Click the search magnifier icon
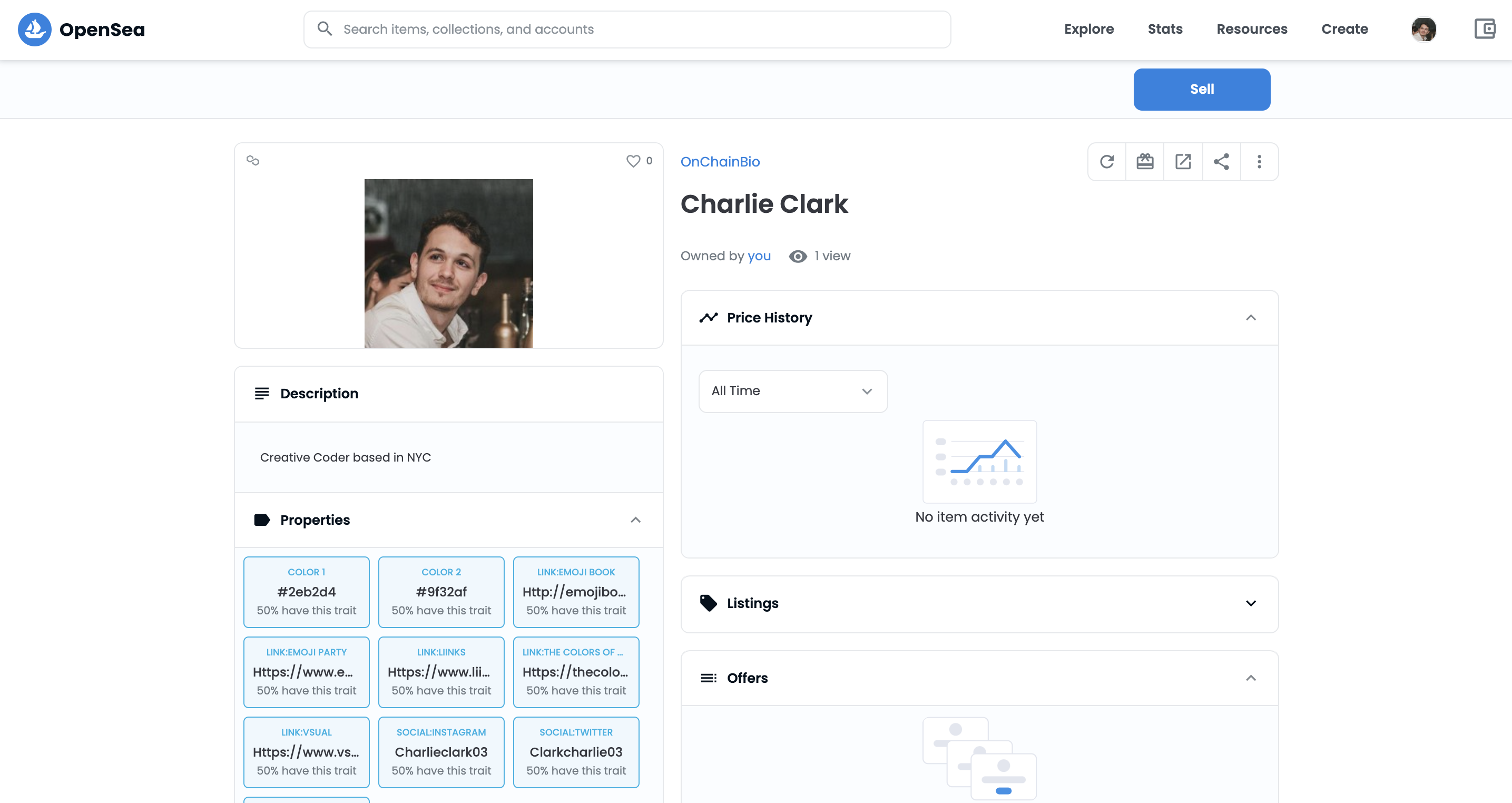The width and height of the screenshot is (1512, 803). pyautogui.click(x=325, y=28)
